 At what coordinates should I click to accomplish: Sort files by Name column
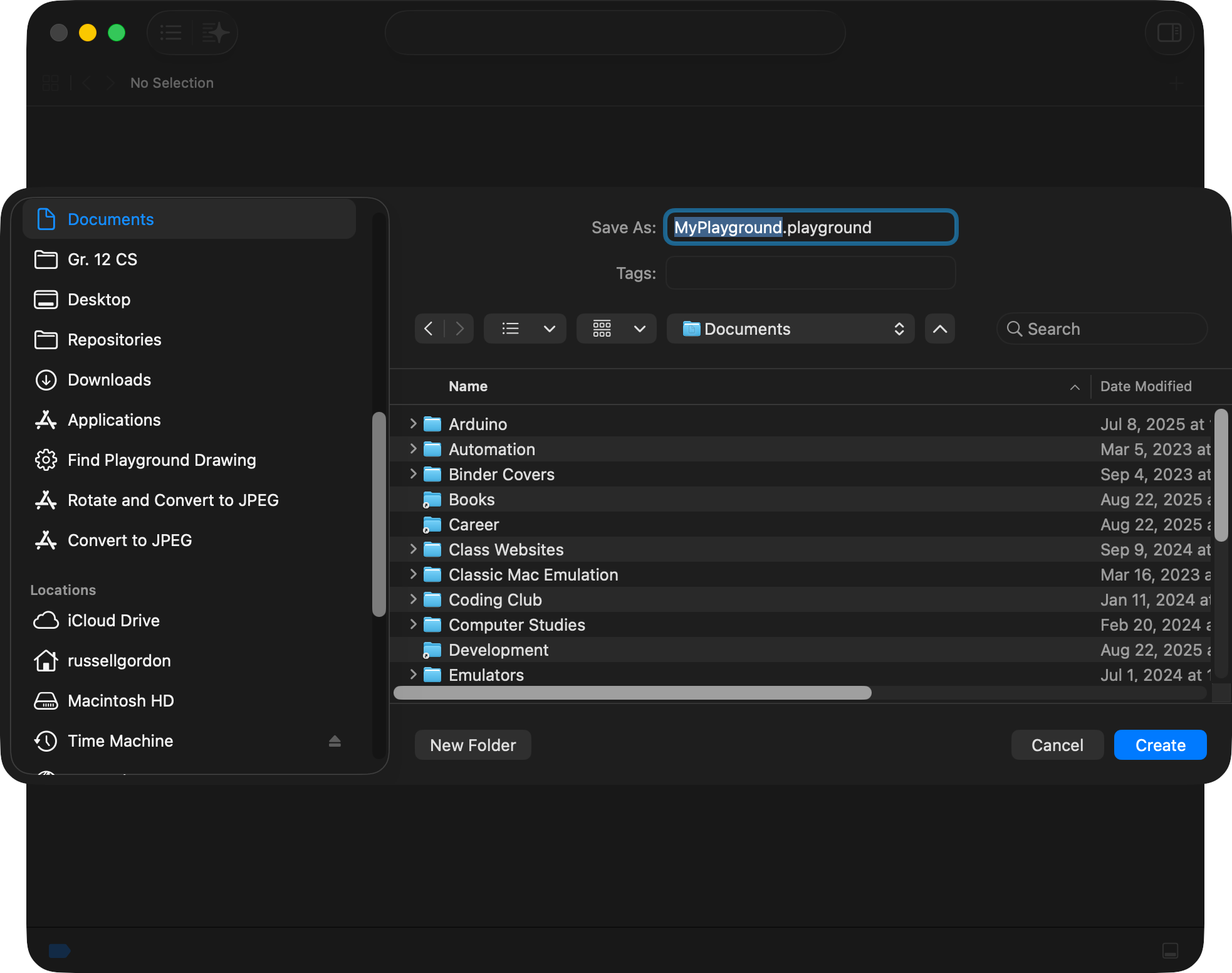pos(468,387)
